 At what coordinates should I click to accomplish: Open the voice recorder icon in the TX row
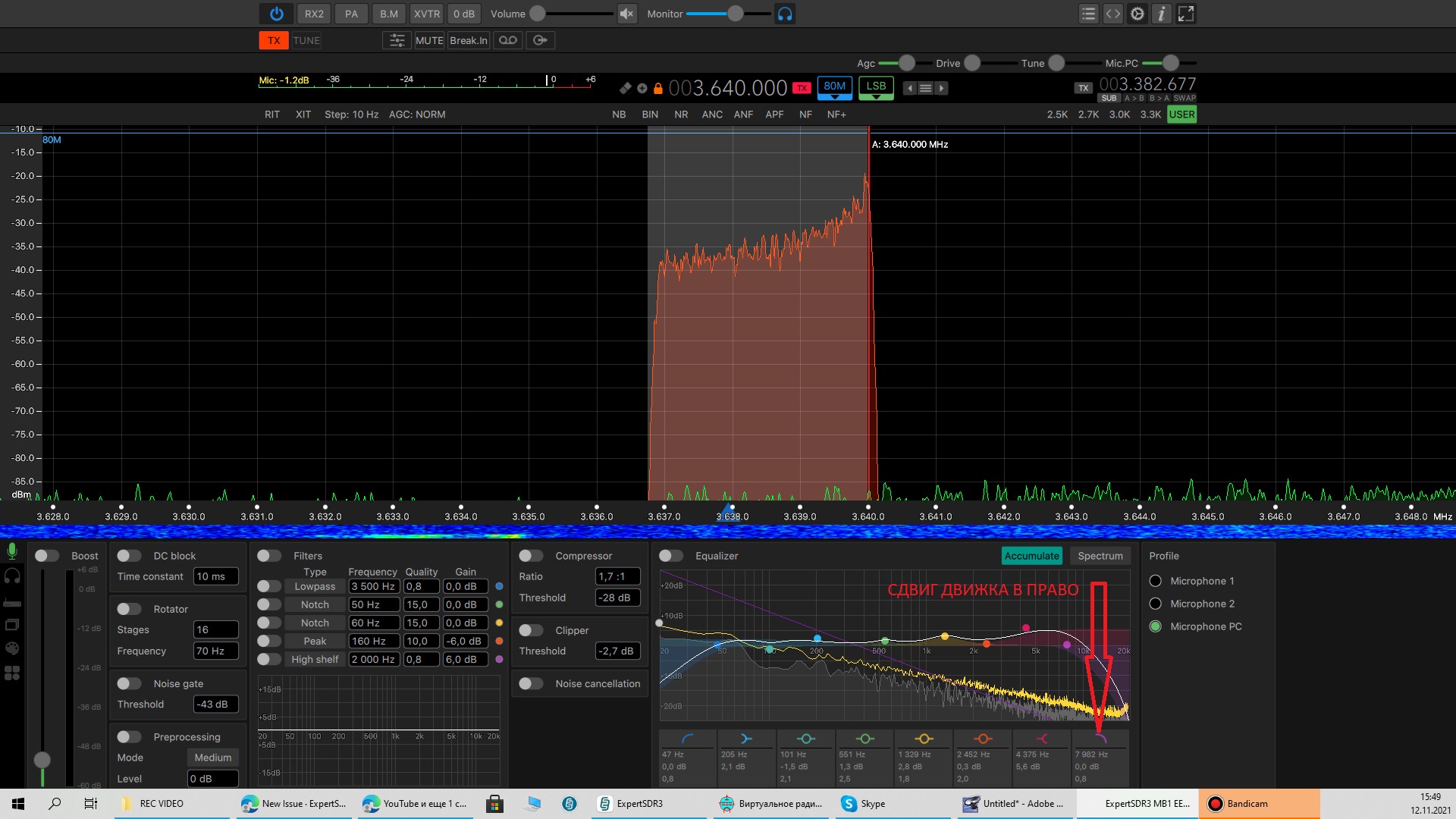tap(507, 40)
